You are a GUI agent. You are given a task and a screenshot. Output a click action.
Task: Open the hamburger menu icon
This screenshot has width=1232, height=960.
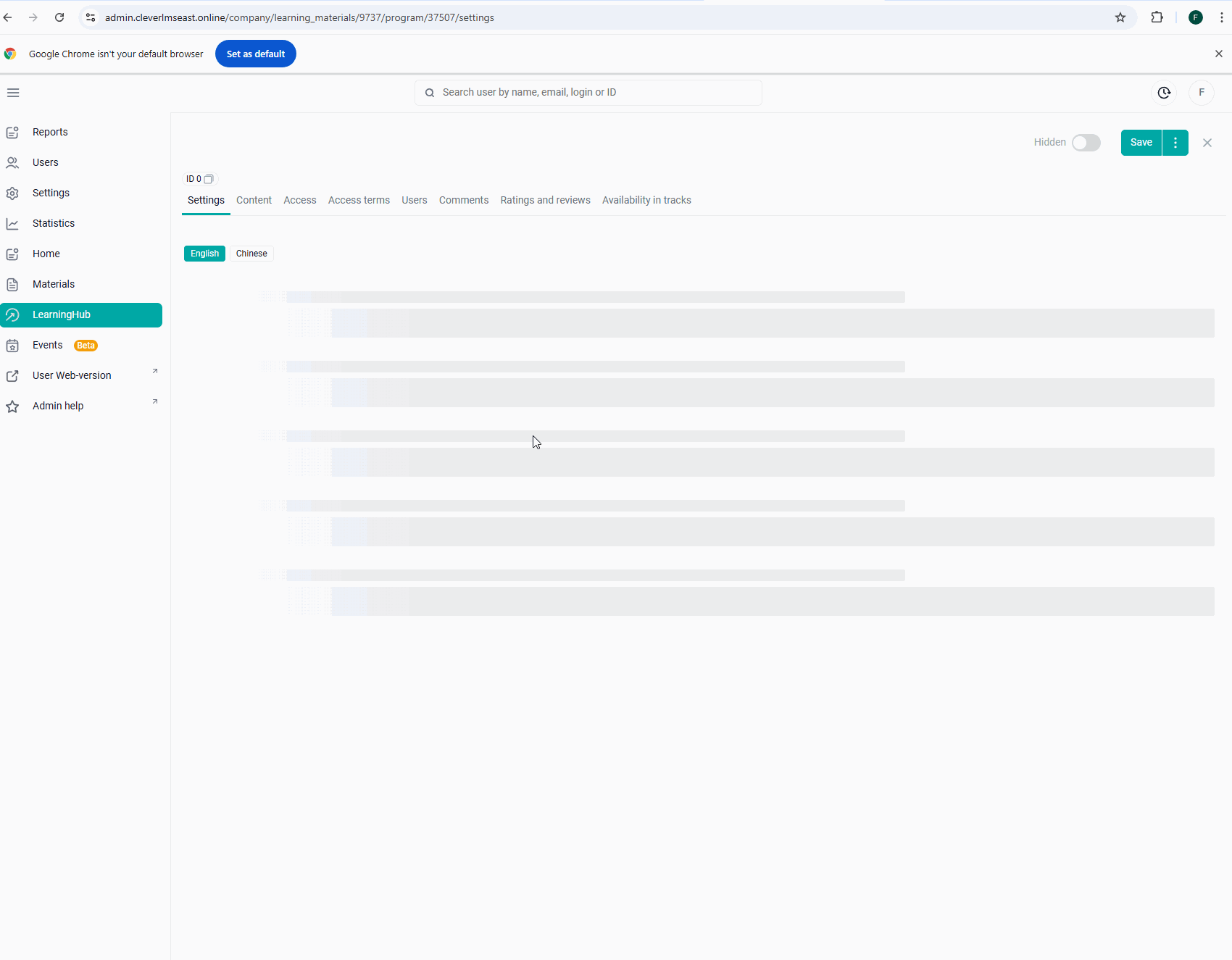click(13, 93)
